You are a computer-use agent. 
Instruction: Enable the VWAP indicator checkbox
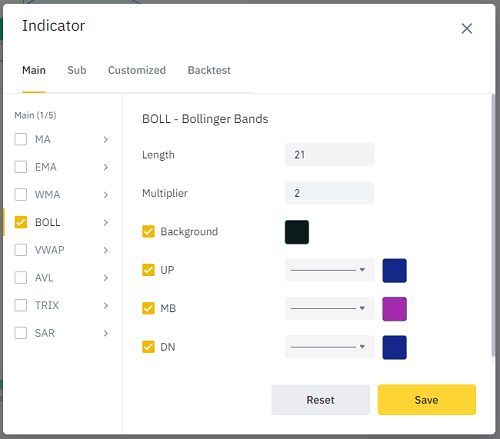pyautogui.click(x=21, y=250)
